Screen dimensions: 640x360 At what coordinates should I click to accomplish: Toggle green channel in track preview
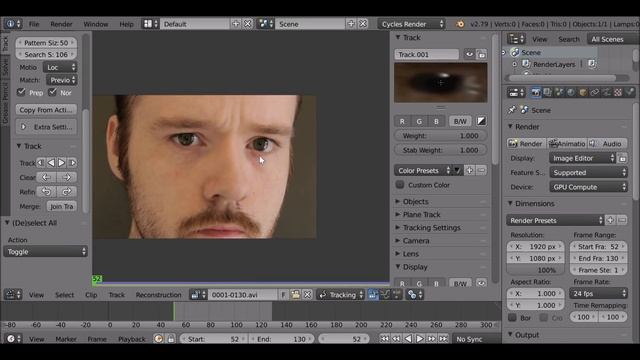click(x=419, y=121)
